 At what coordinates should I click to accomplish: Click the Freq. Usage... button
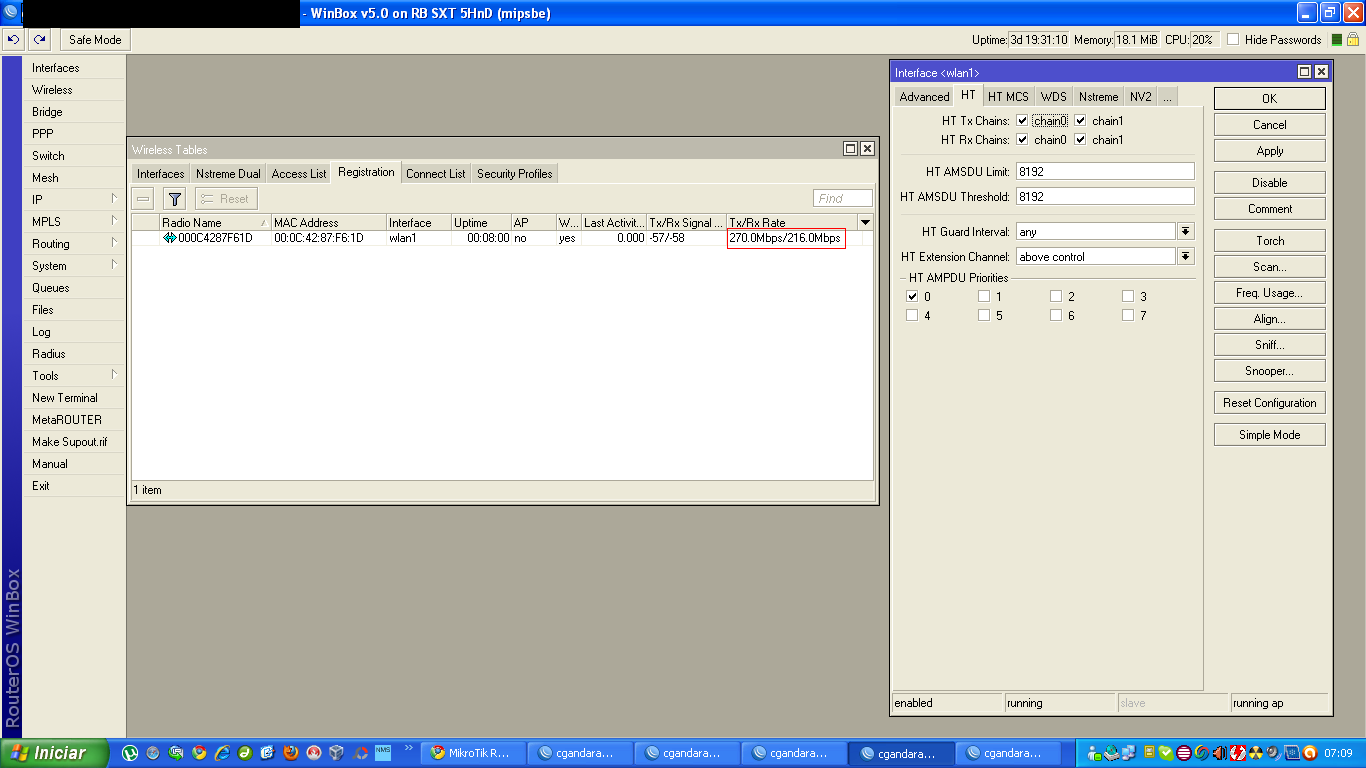(1270, 293)
